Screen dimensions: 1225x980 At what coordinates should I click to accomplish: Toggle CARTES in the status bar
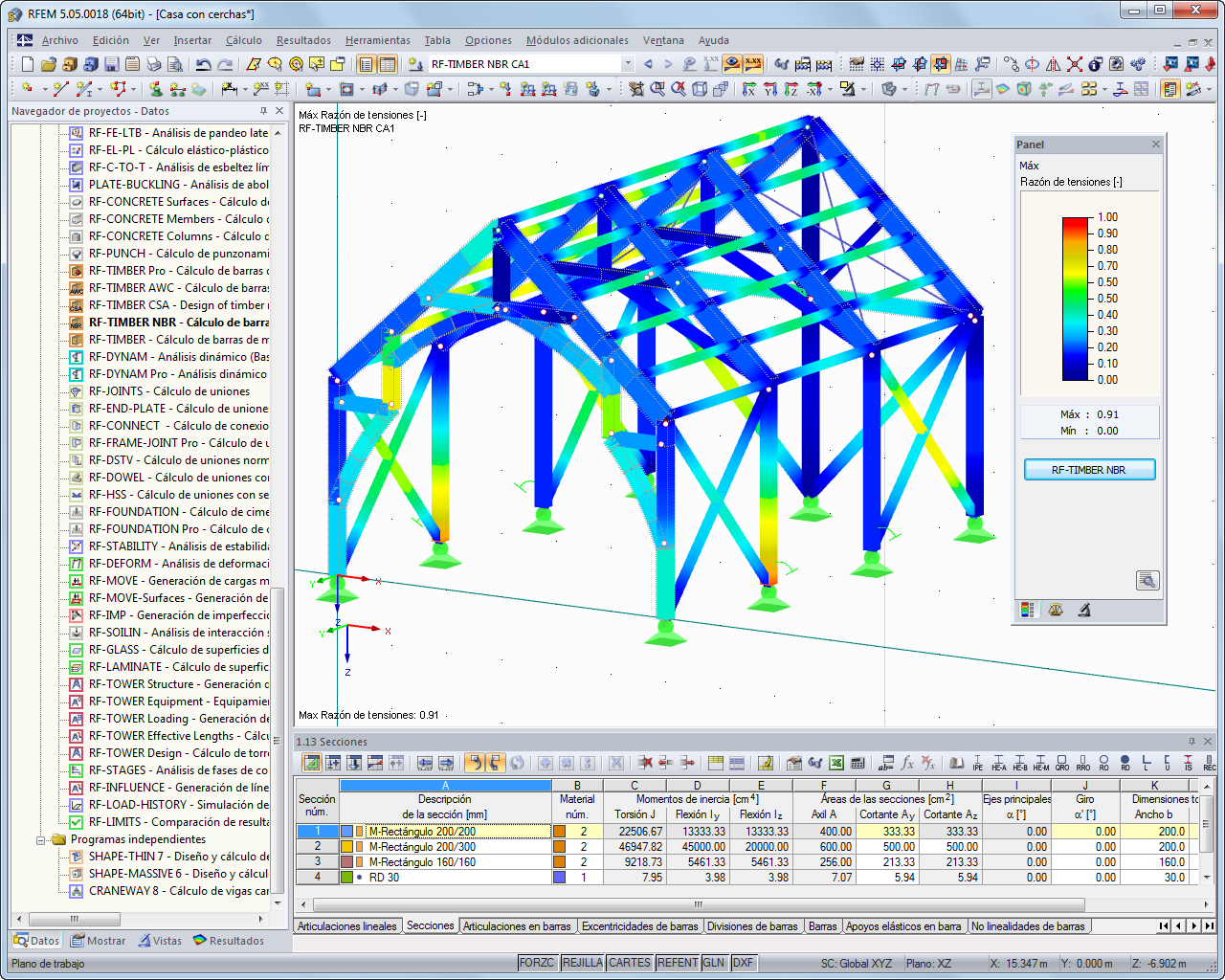click(x=630, y=963)
